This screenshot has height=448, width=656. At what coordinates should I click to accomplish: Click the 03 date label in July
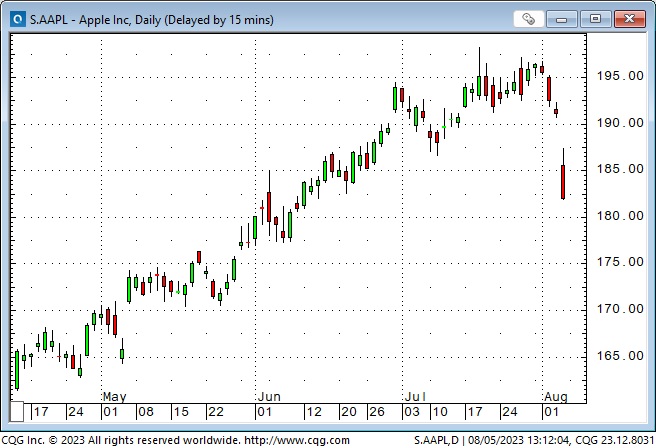(x=412, y=412)
